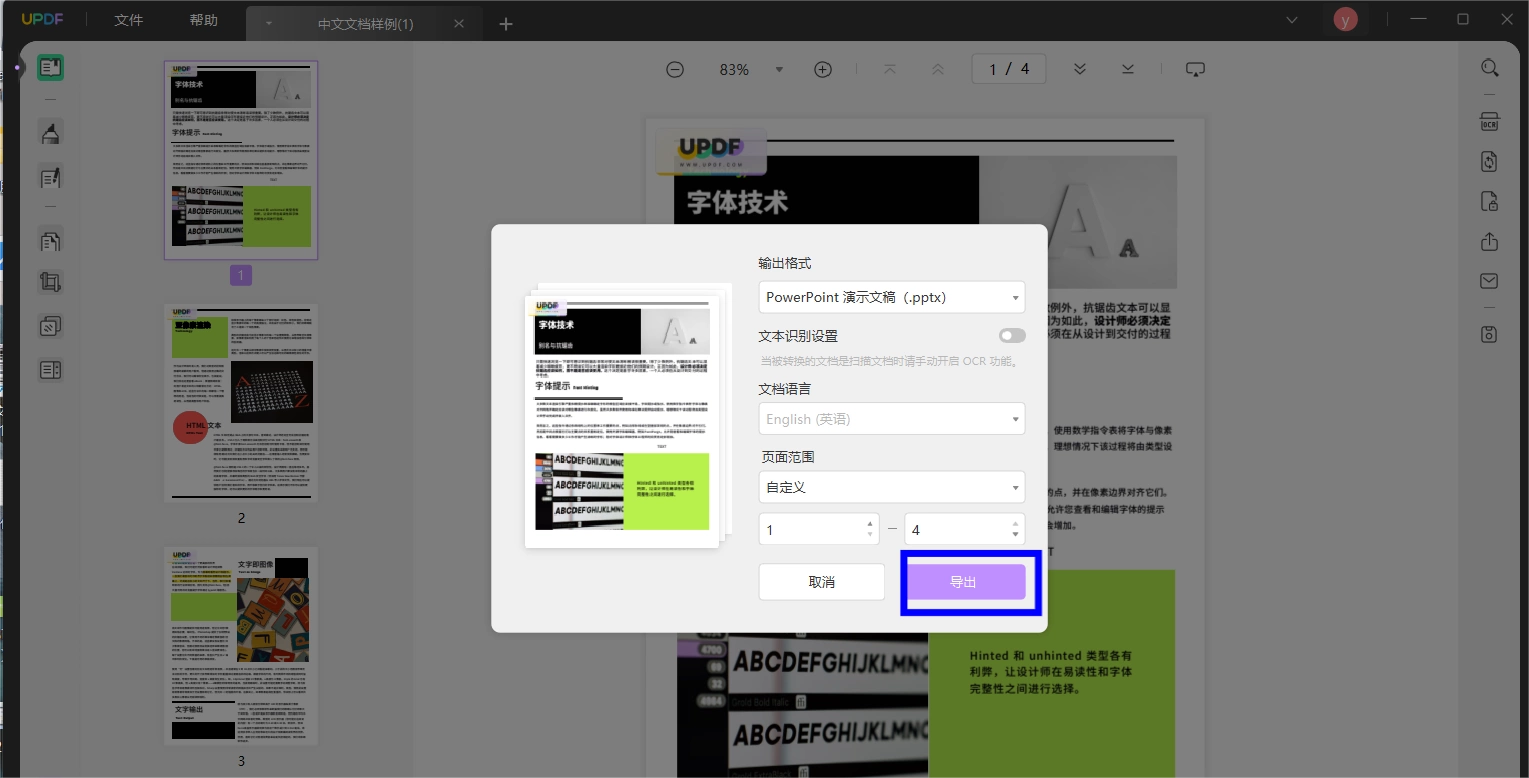
Task: Maximize the UPDF window
Action: point(1463,19)
